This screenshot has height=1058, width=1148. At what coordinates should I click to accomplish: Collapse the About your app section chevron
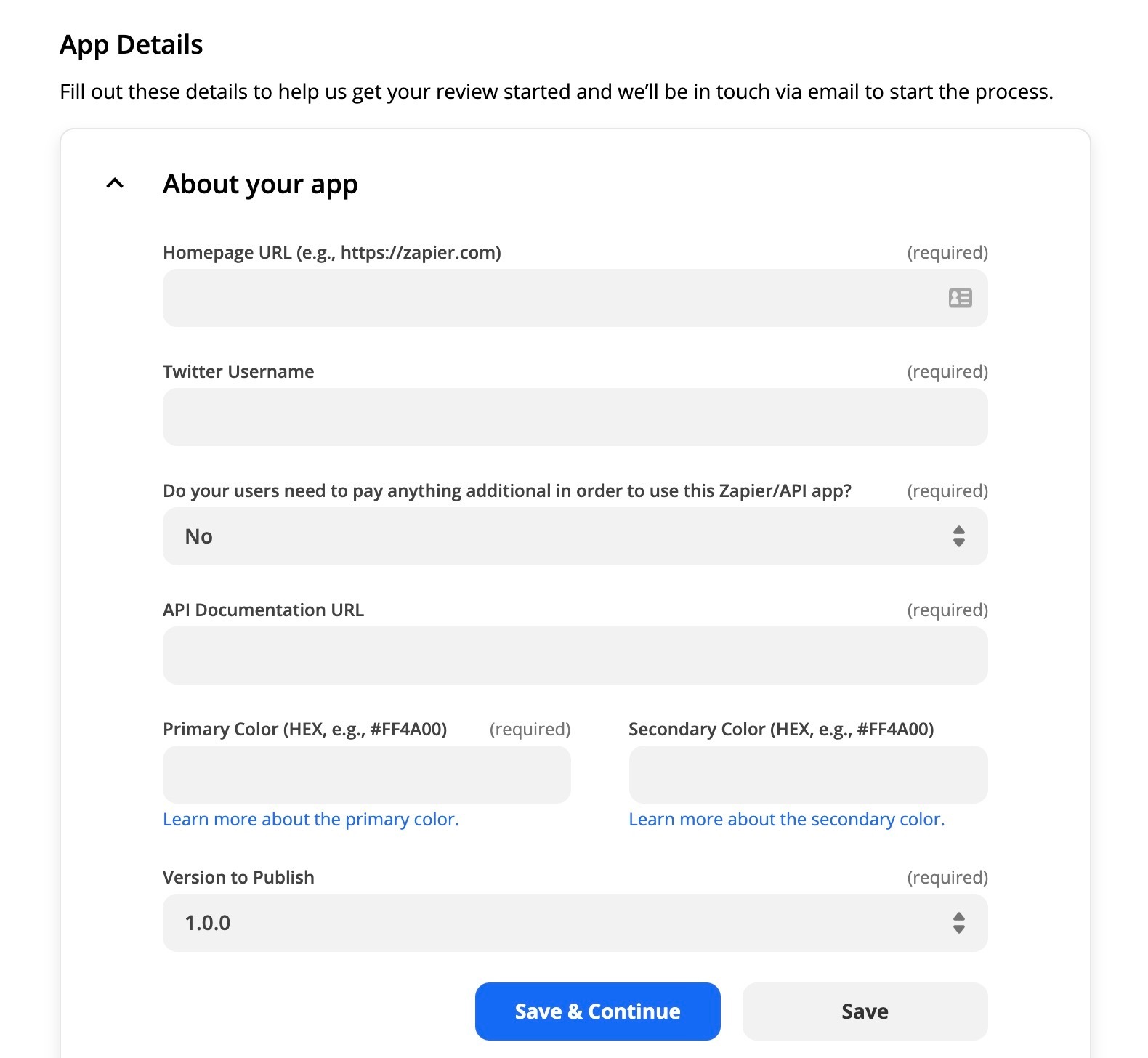click(115, 184)
